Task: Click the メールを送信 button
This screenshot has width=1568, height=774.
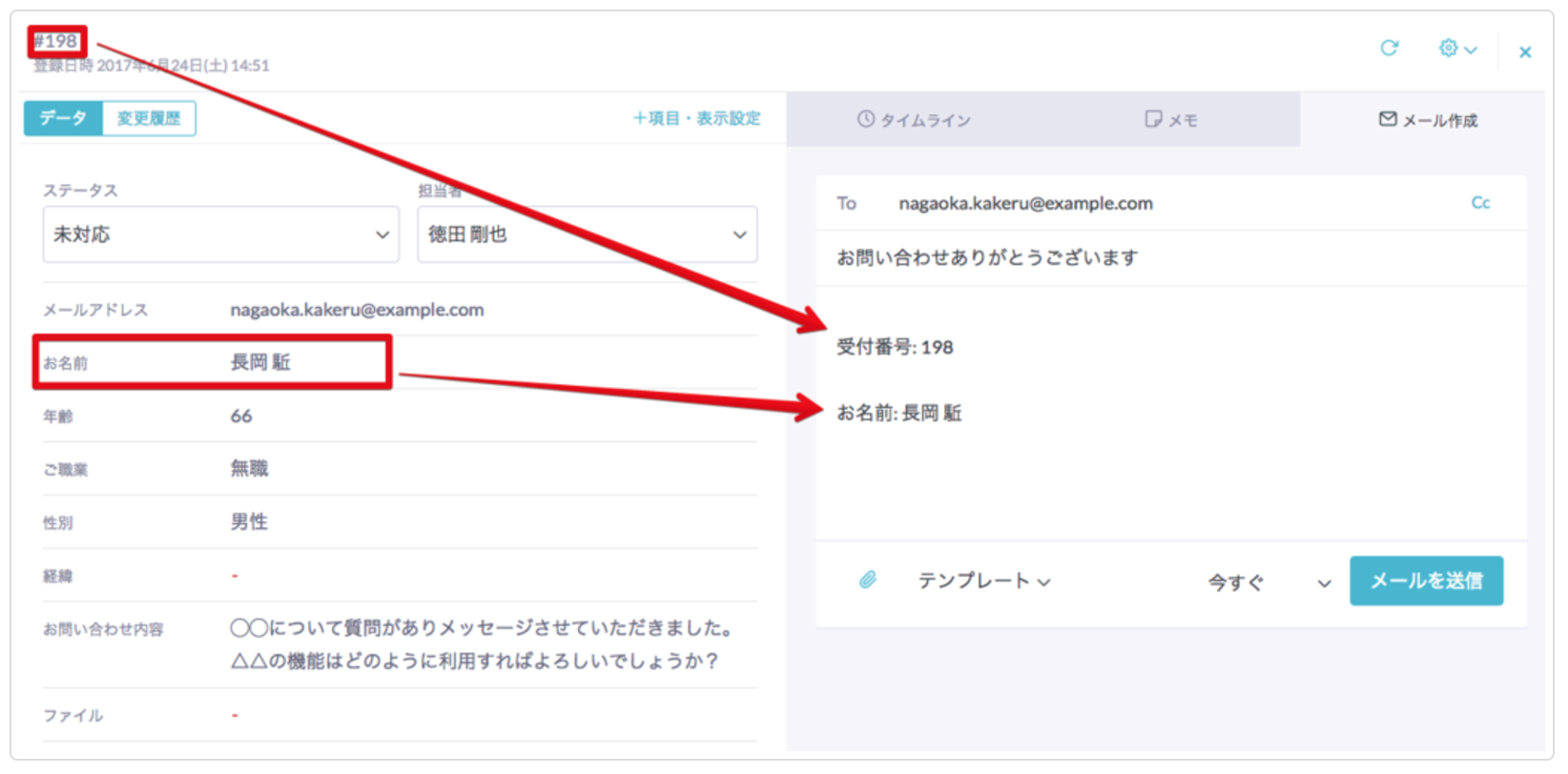Action: pyautogui.click(x=1426, y=580)
